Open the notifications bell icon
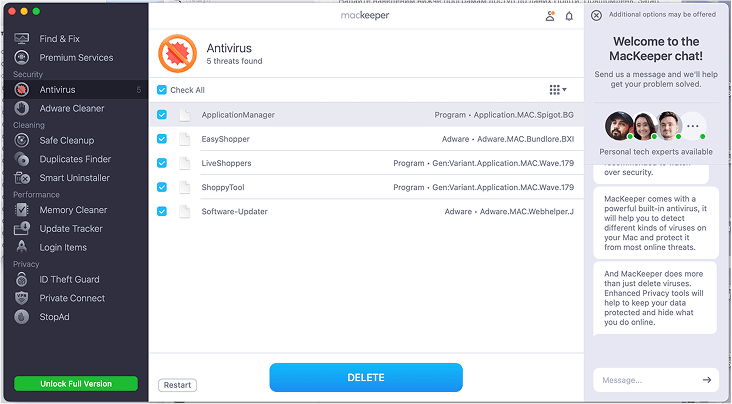732x404 pixels. point(569,16)
